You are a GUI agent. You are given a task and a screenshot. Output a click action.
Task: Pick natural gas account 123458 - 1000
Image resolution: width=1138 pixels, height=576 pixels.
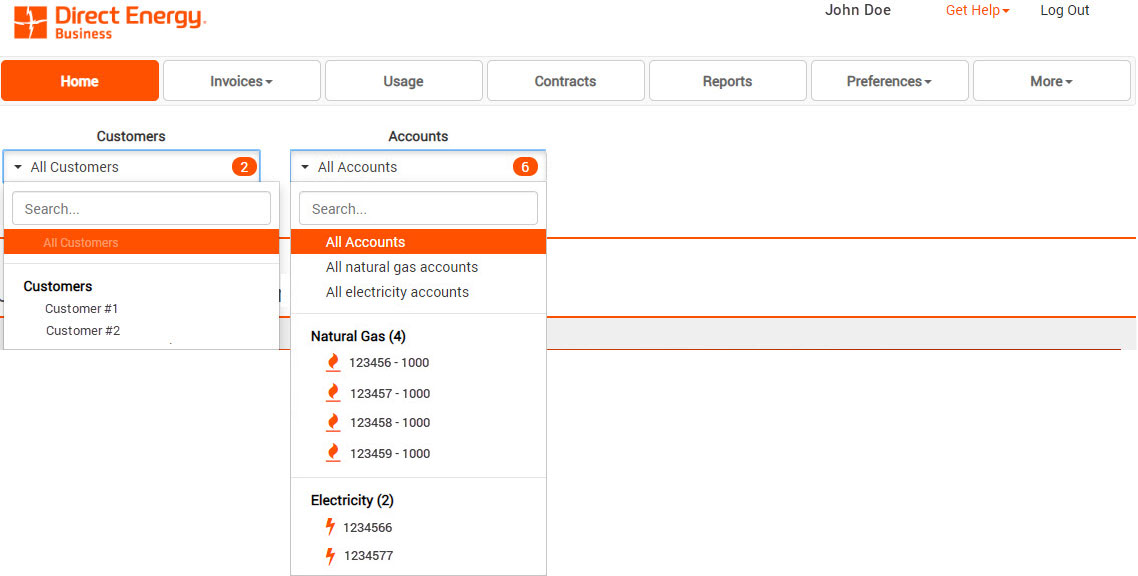point(390,423)
